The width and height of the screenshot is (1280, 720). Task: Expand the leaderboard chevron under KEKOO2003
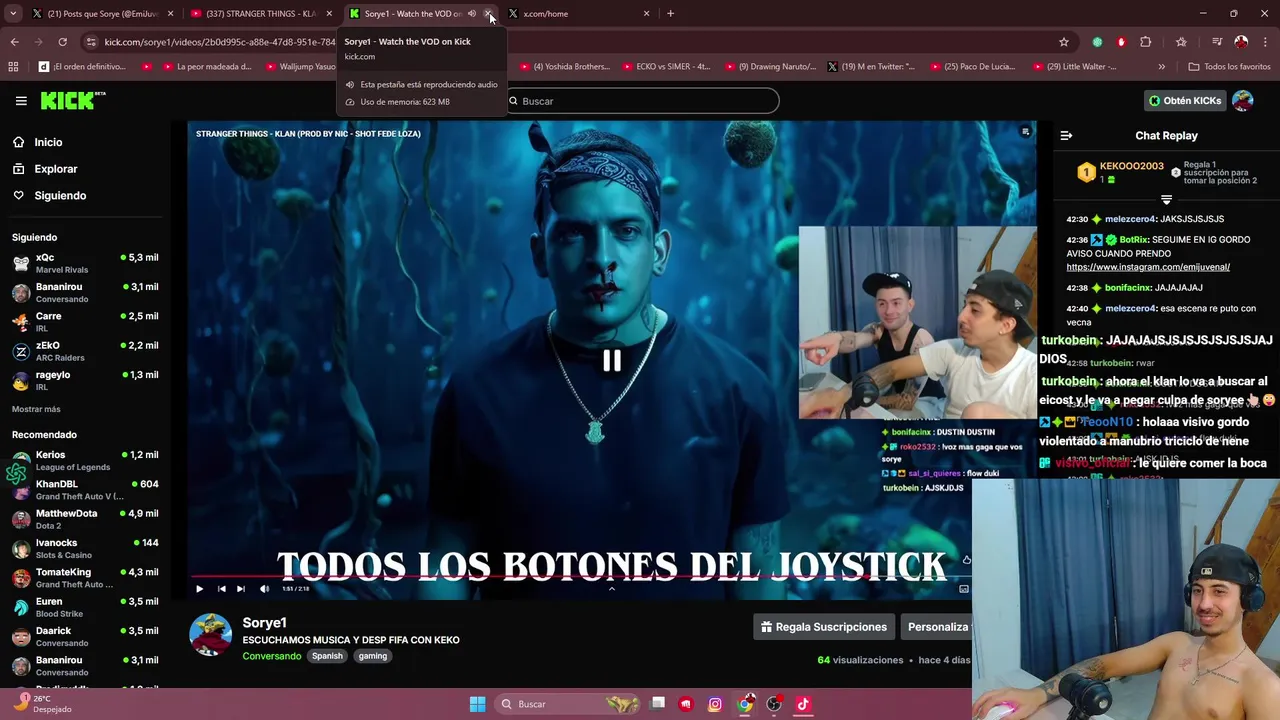tap(1166, 199)
